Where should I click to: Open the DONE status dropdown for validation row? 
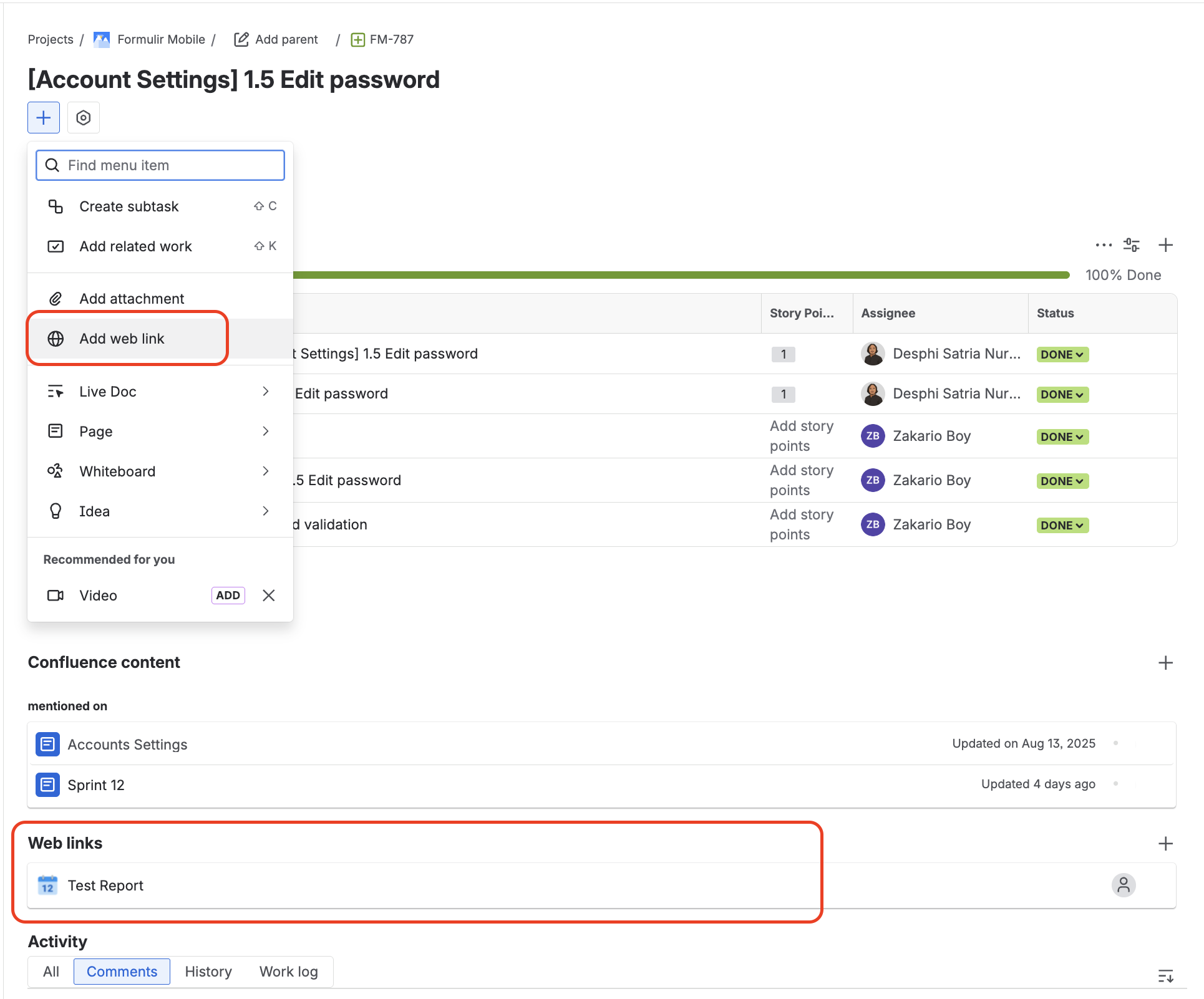point(1062,525)
